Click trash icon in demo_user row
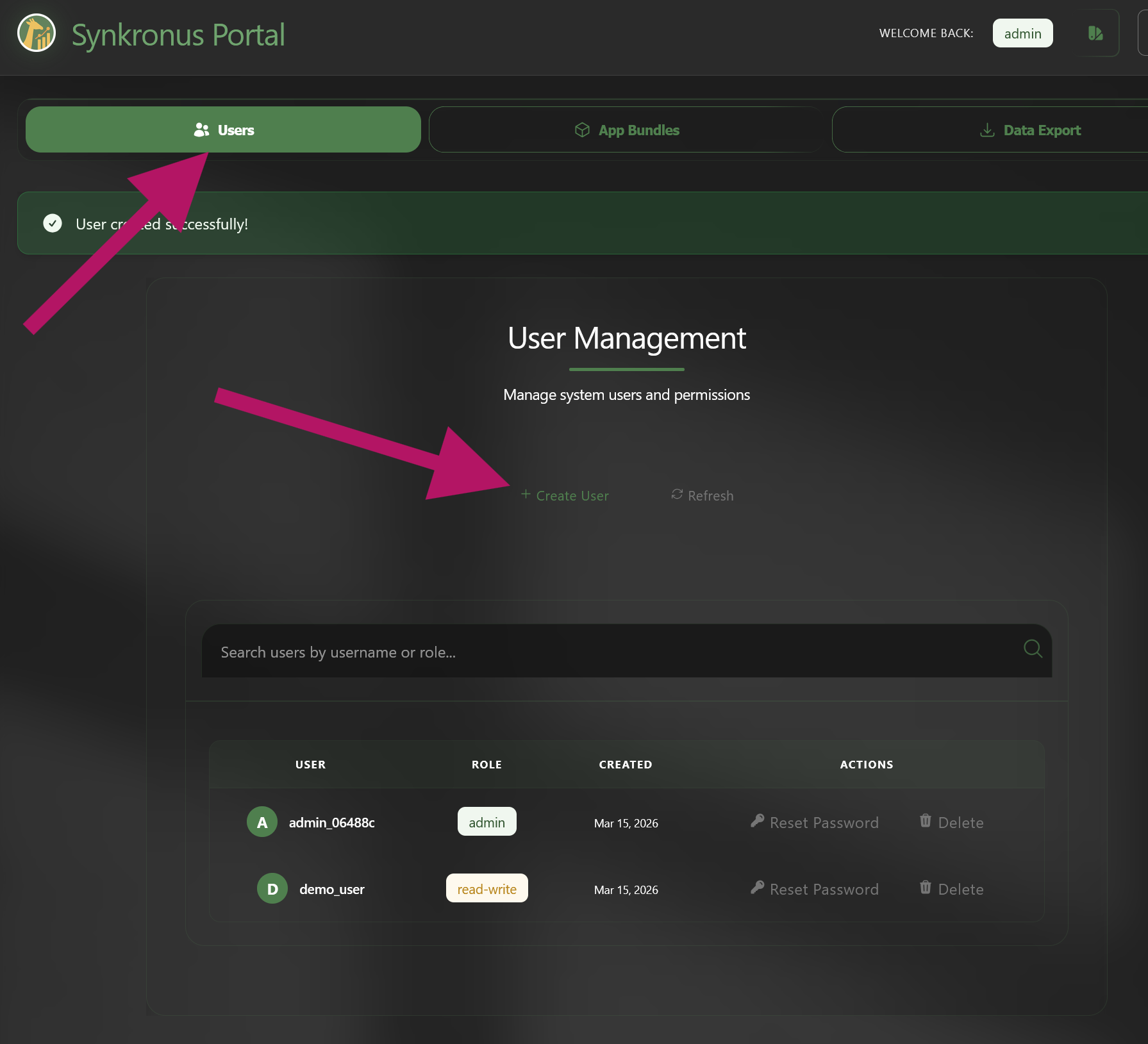This screenshot has height=1044, width=1148. pos(926,888)
